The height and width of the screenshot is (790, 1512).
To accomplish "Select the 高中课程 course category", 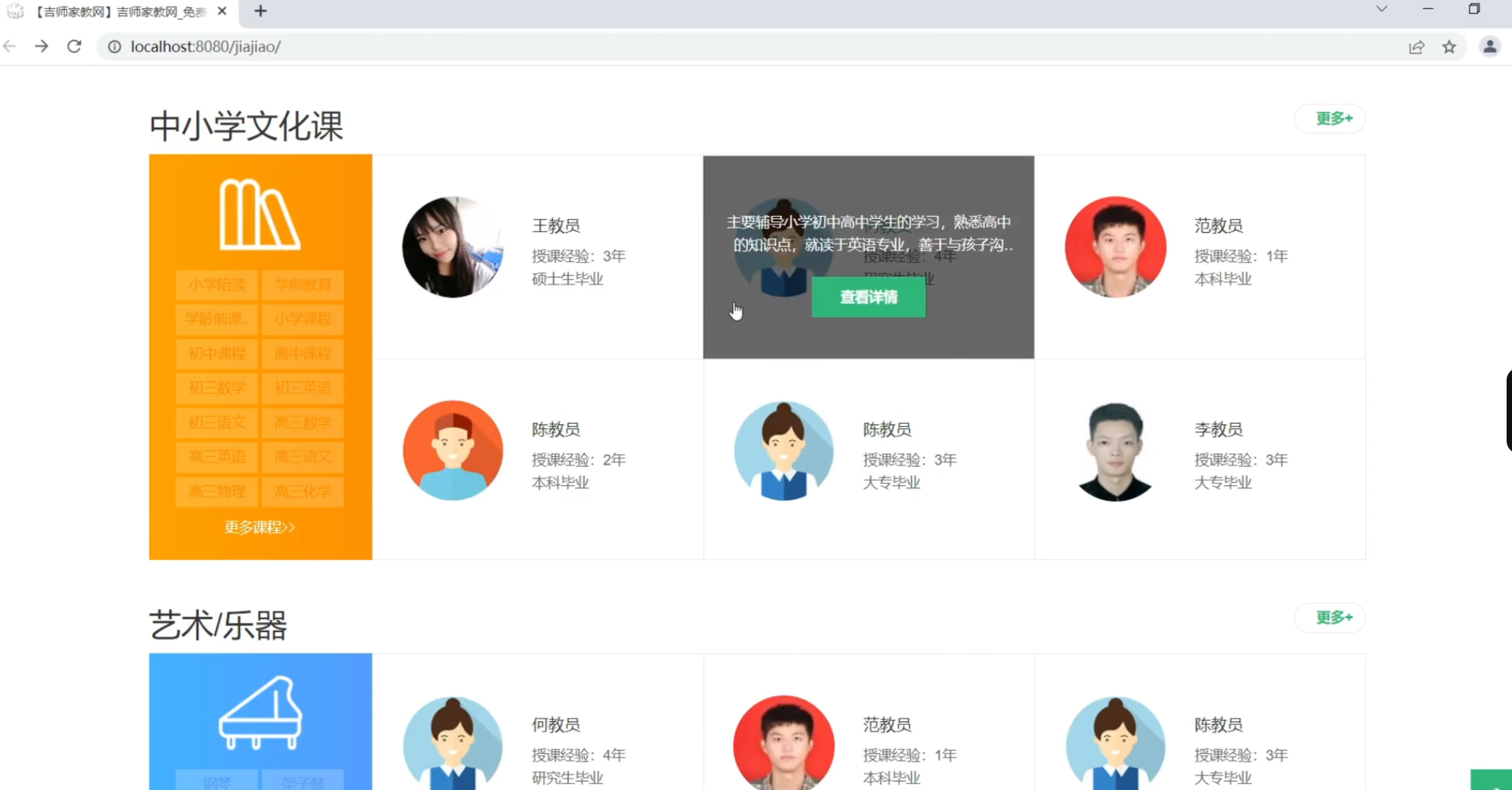I will (x=303, y=354).
